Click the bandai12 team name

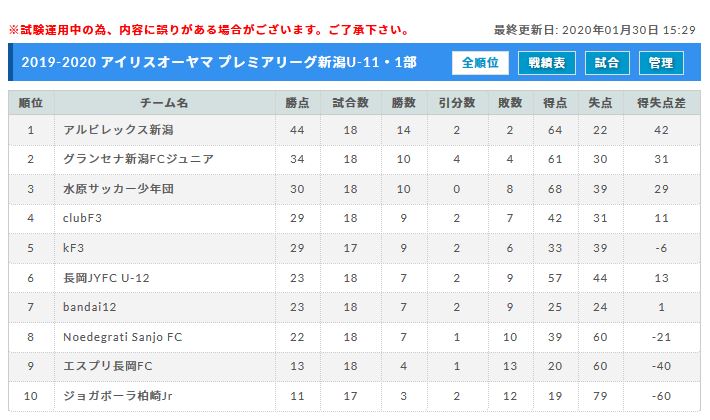(x=91, y=307)
